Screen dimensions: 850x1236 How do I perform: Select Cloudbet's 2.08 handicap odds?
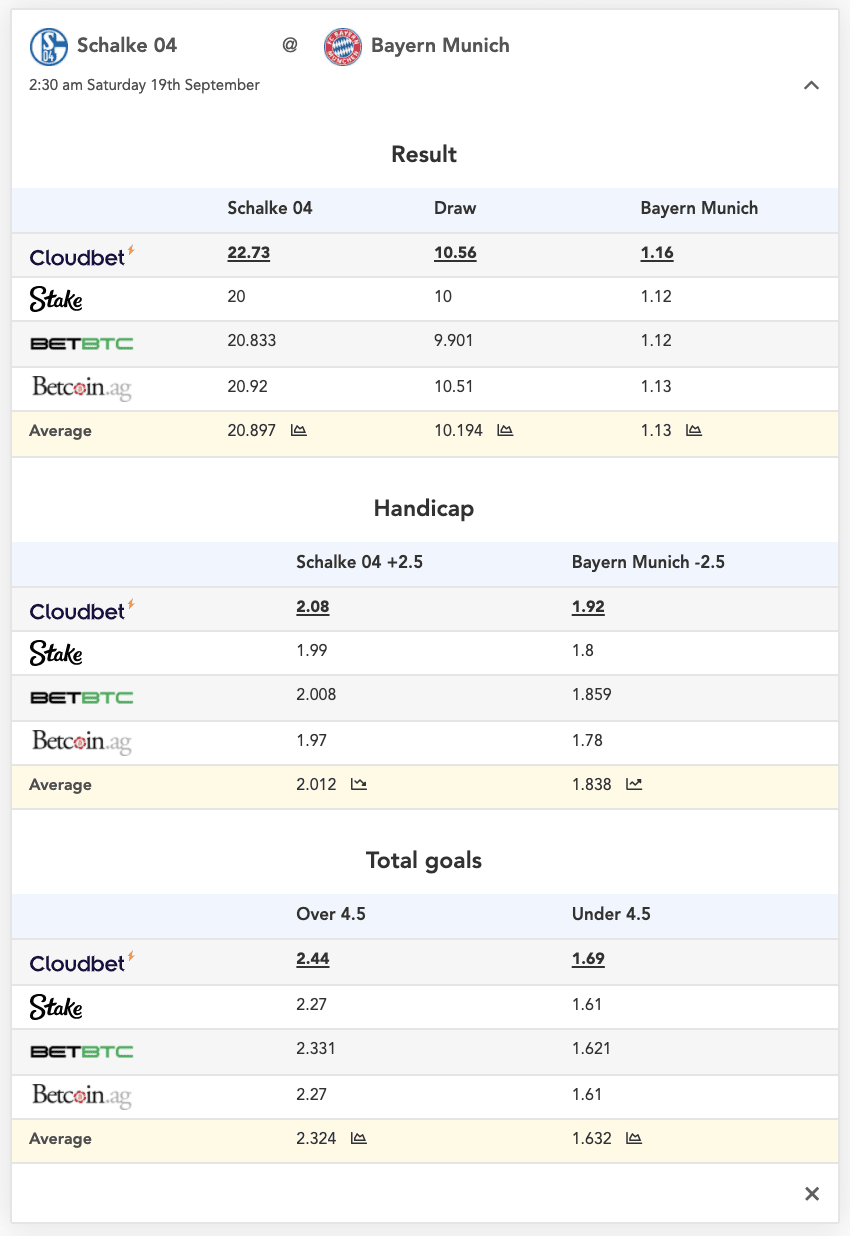[313, 607]
